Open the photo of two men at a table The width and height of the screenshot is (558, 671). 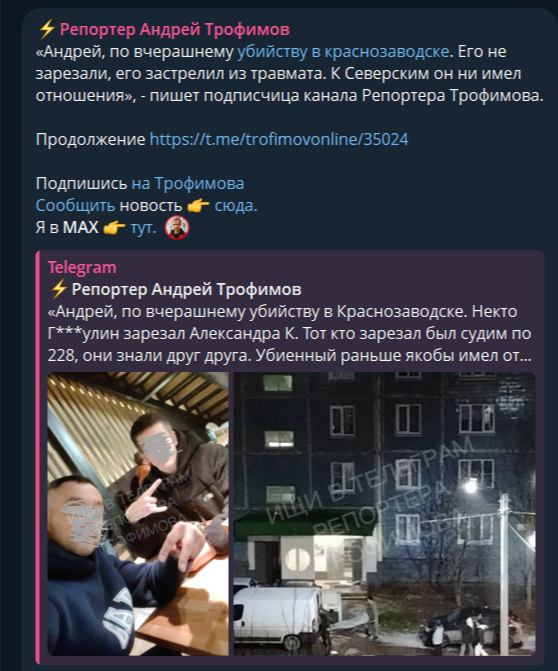click(x=138, y=514)
